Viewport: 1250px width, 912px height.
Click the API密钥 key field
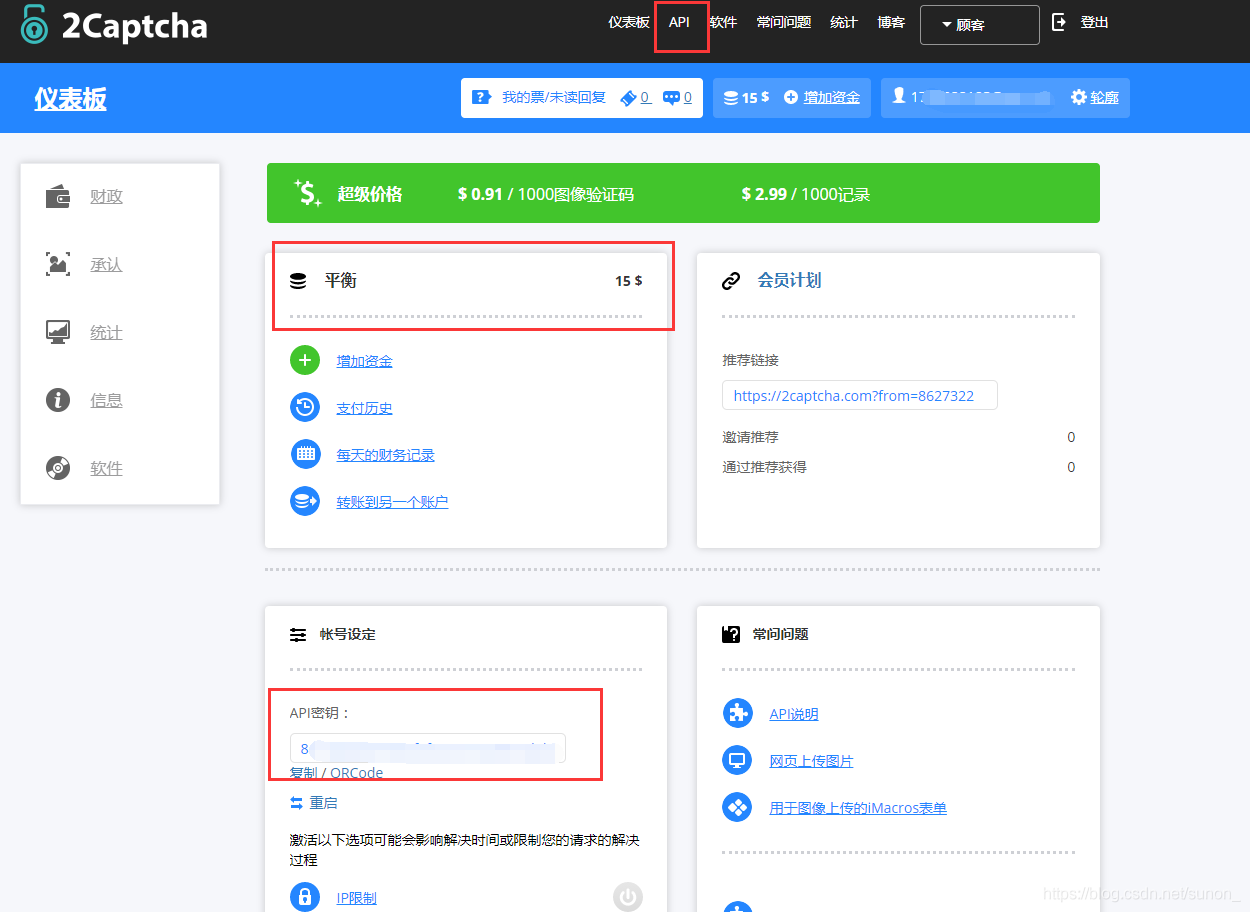pos(427,748)
